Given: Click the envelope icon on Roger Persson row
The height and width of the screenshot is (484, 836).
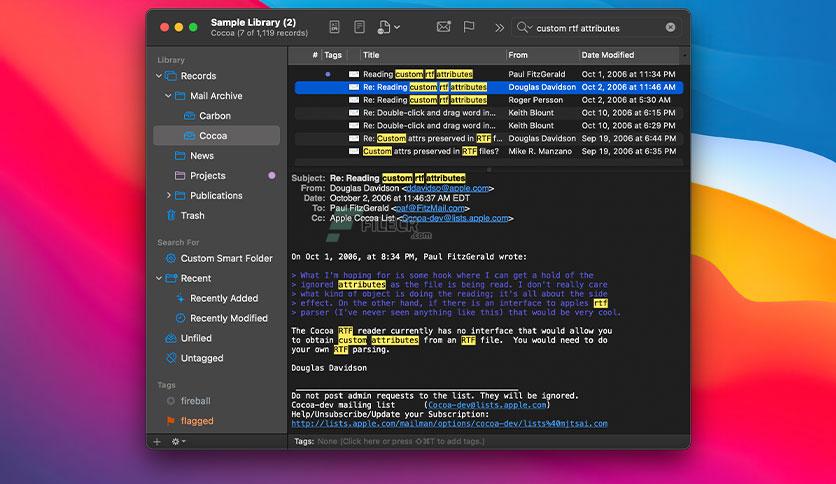Looking at the screenshot, I should tap(354, 100).
